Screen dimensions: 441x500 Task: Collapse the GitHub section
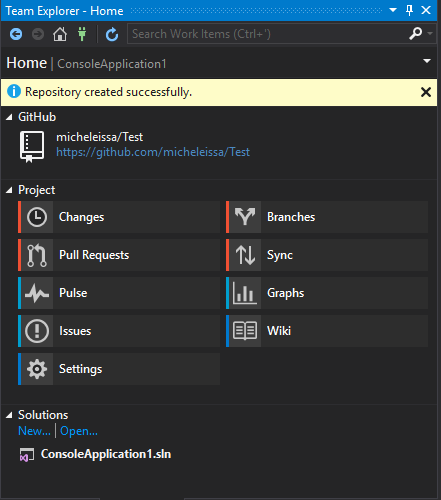click(9, 117)
